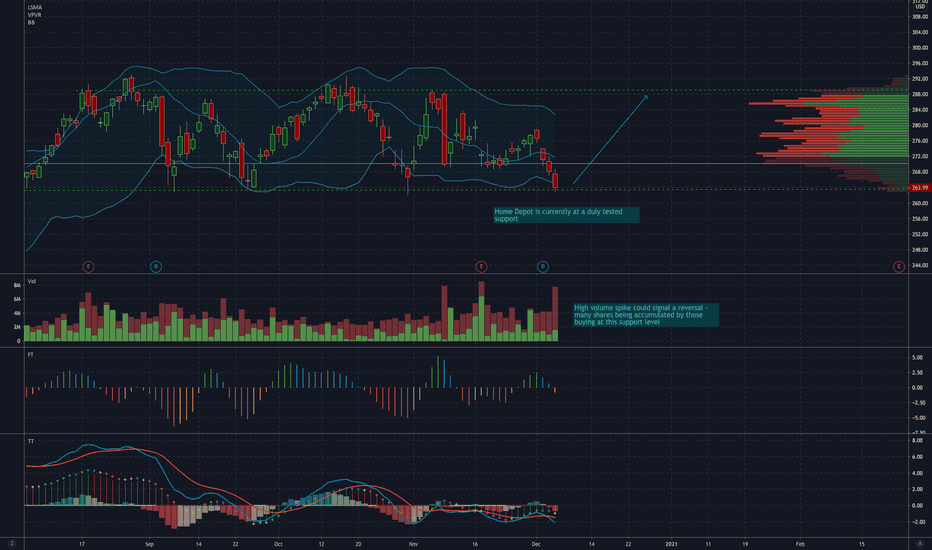Open the earnings E marker near November 16

click(481, 266)
